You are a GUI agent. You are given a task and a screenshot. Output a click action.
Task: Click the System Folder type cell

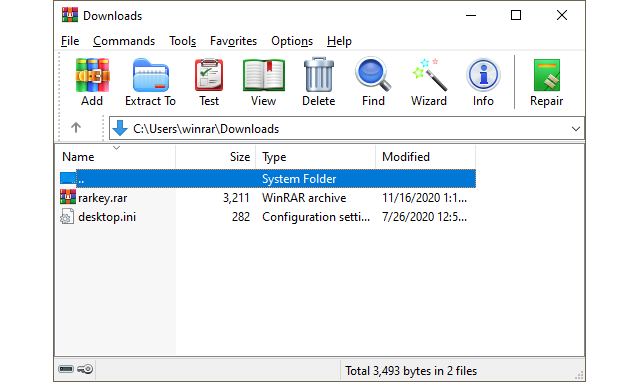point(299,179)
